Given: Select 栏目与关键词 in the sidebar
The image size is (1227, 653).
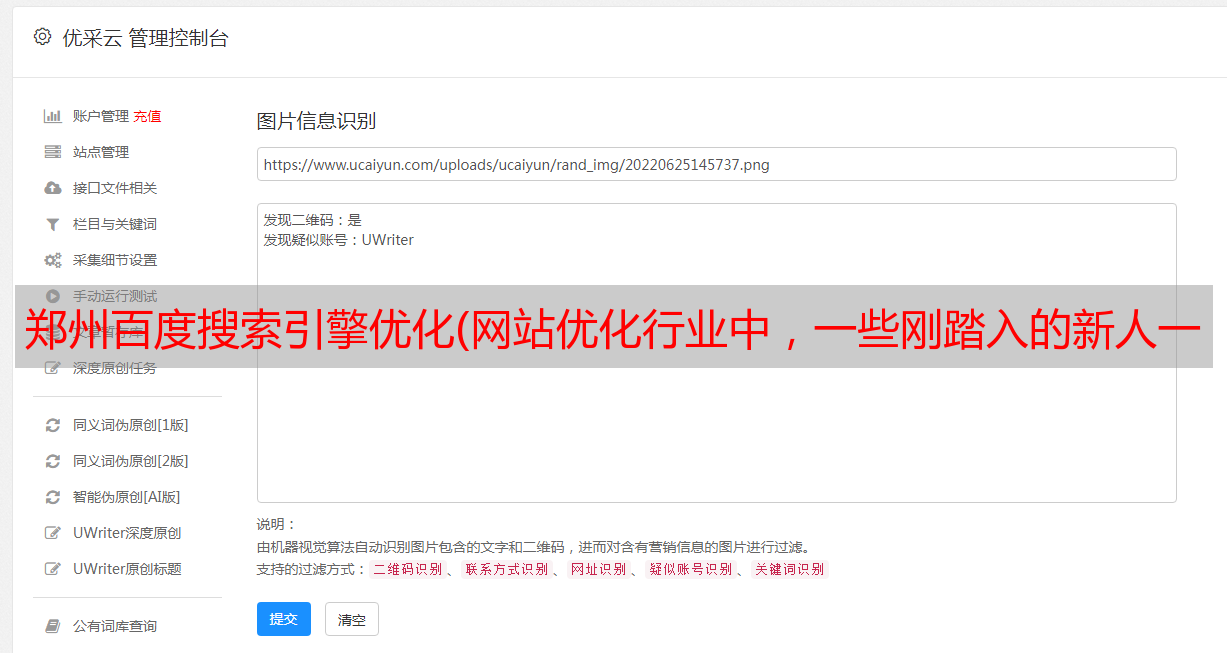Looking at the screenshot, I should pos(115,224).
